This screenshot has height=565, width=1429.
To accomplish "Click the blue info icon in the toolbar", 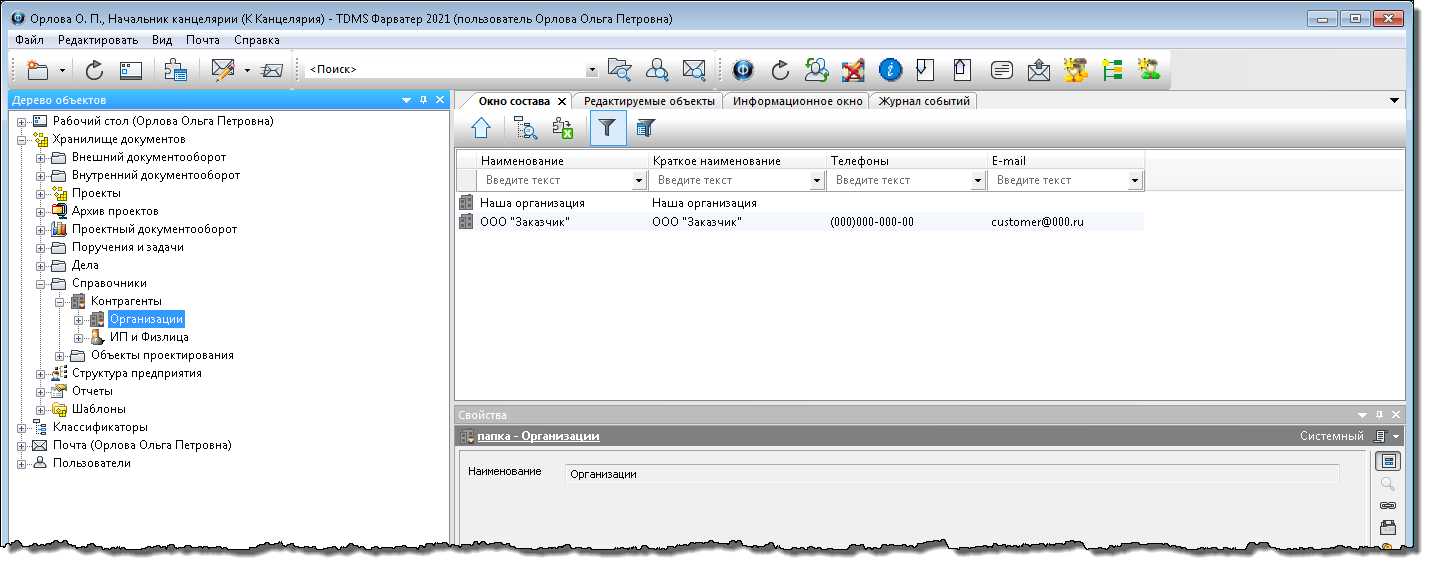I will click(890, 70).
